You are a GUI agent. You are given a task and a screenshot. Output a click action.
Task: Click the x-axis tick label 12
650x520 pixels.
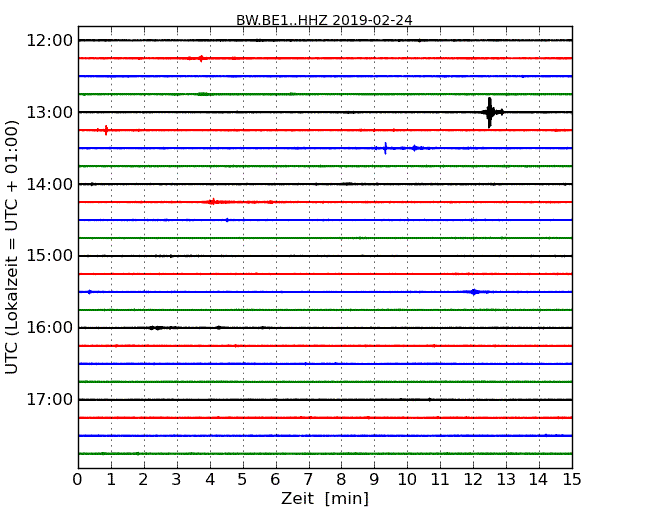coord(473,480)
